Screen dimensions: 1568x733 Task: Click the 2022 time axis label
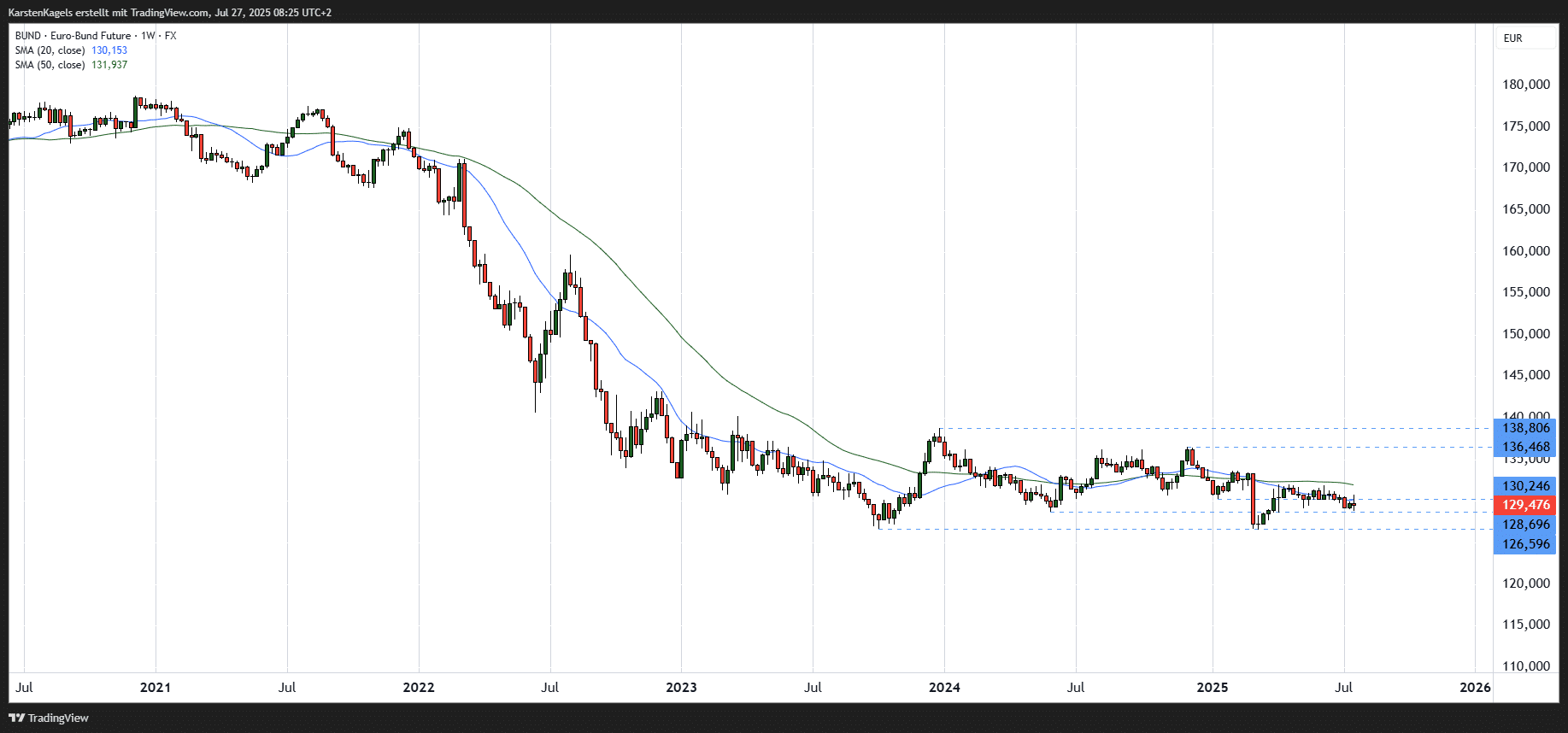click(419, 688)
